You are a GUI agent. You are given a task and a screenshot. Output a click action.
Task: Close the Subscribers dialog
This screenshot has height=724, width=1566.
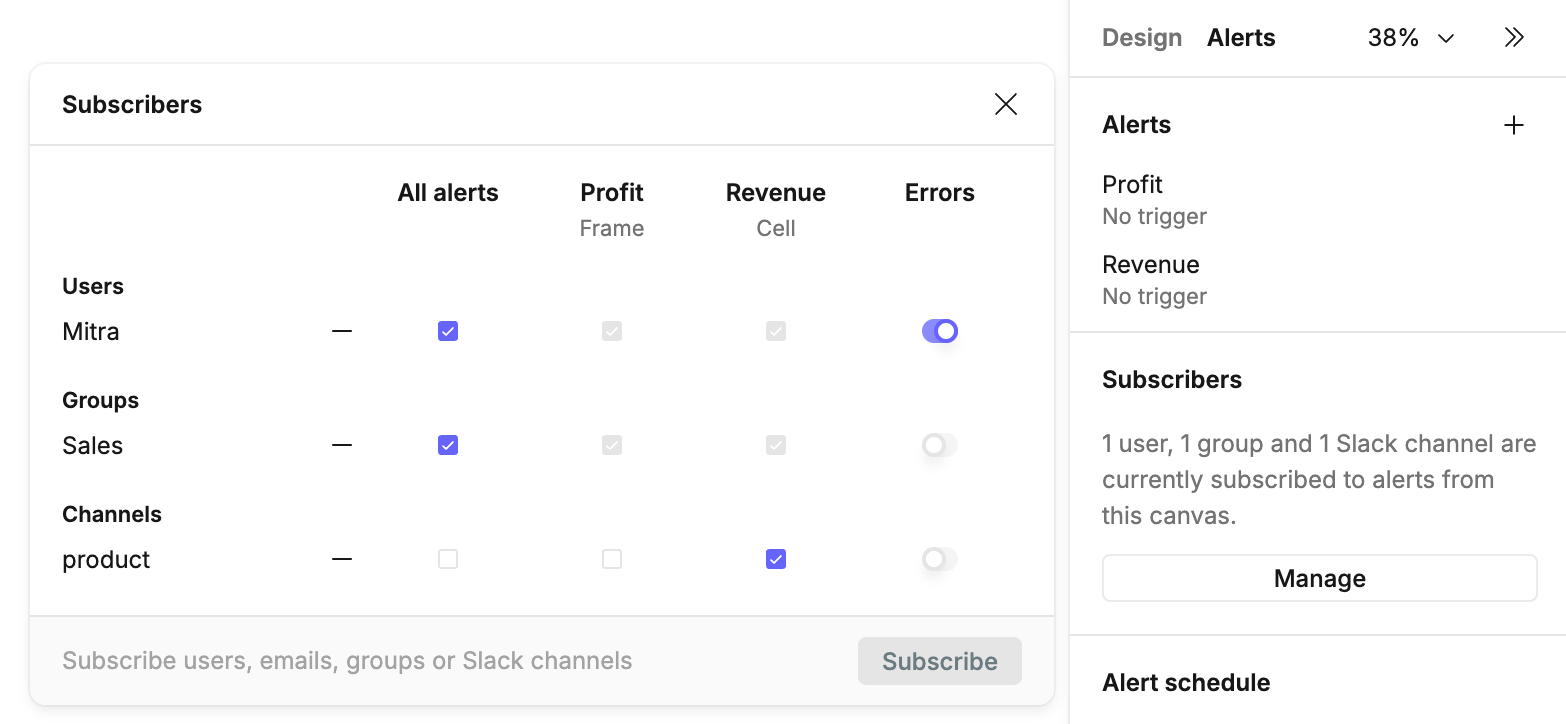click(1006, 104)
